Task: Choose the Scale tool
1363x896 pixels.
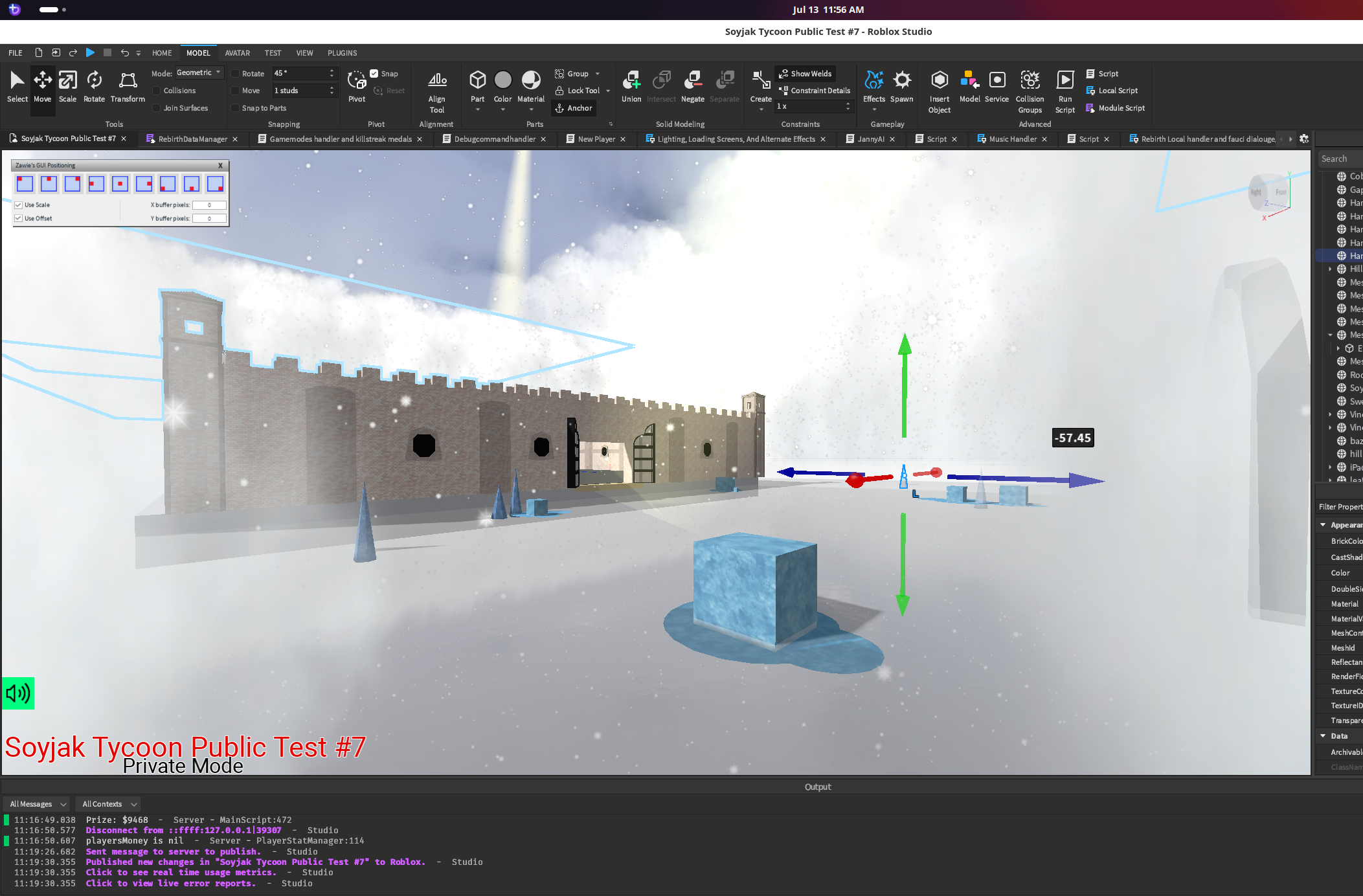Action: click(67, 87)
